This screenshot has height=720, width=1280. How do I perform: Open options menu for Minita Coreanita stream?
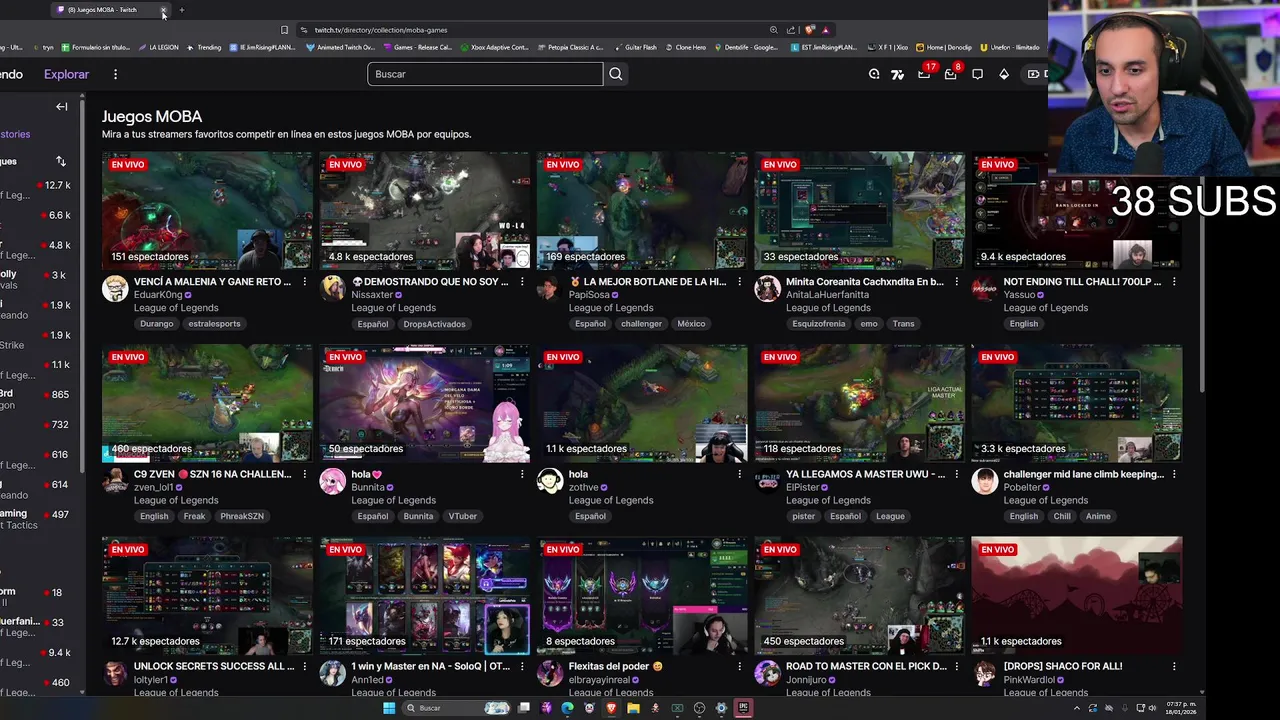(x=957, y=282)
